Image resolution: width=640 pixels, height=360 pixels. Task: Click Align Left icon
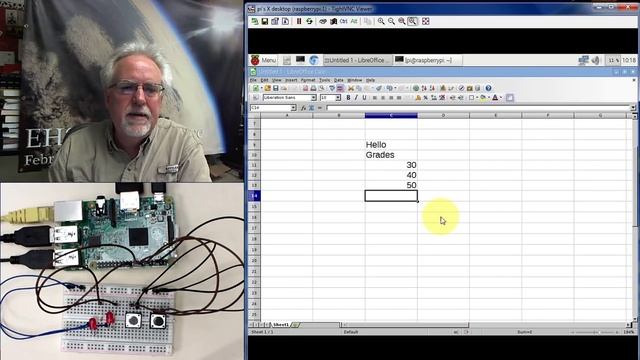coord(375,98)
